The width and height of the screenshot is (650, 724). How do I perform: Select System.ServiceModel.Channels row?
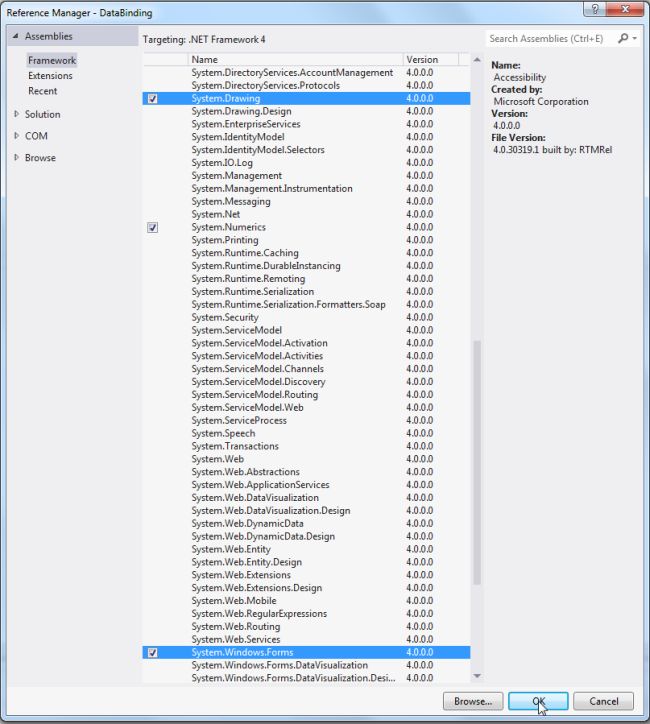pyautogui.click(x=306, y=369)
